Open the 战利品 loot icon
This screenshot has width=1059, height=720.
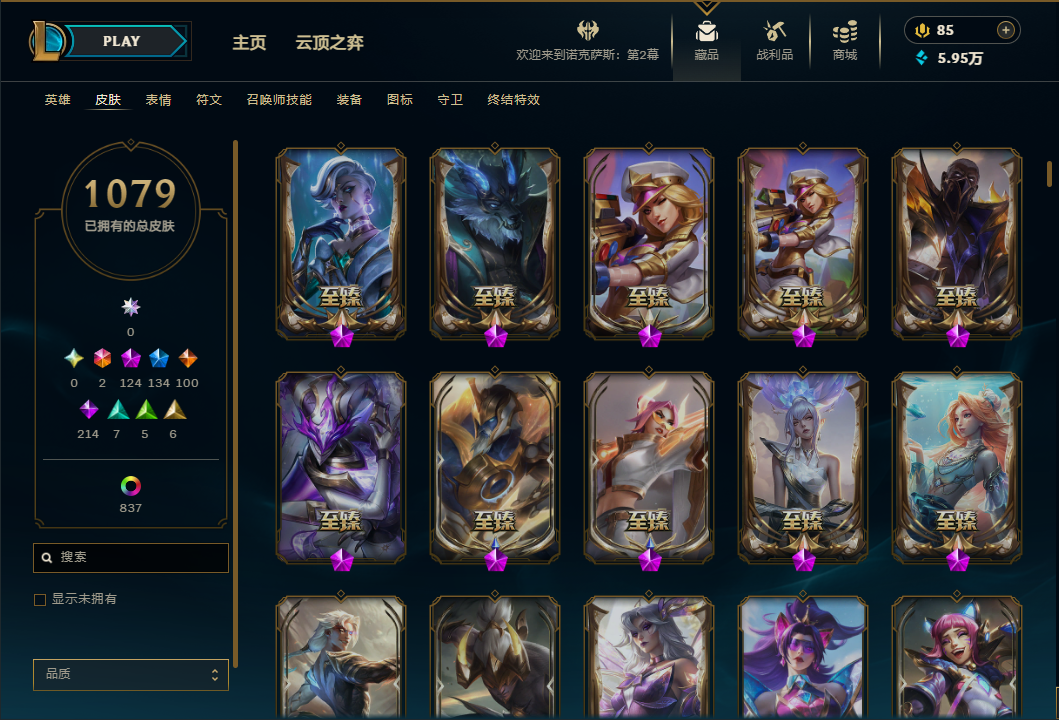[x=775, y=31]
